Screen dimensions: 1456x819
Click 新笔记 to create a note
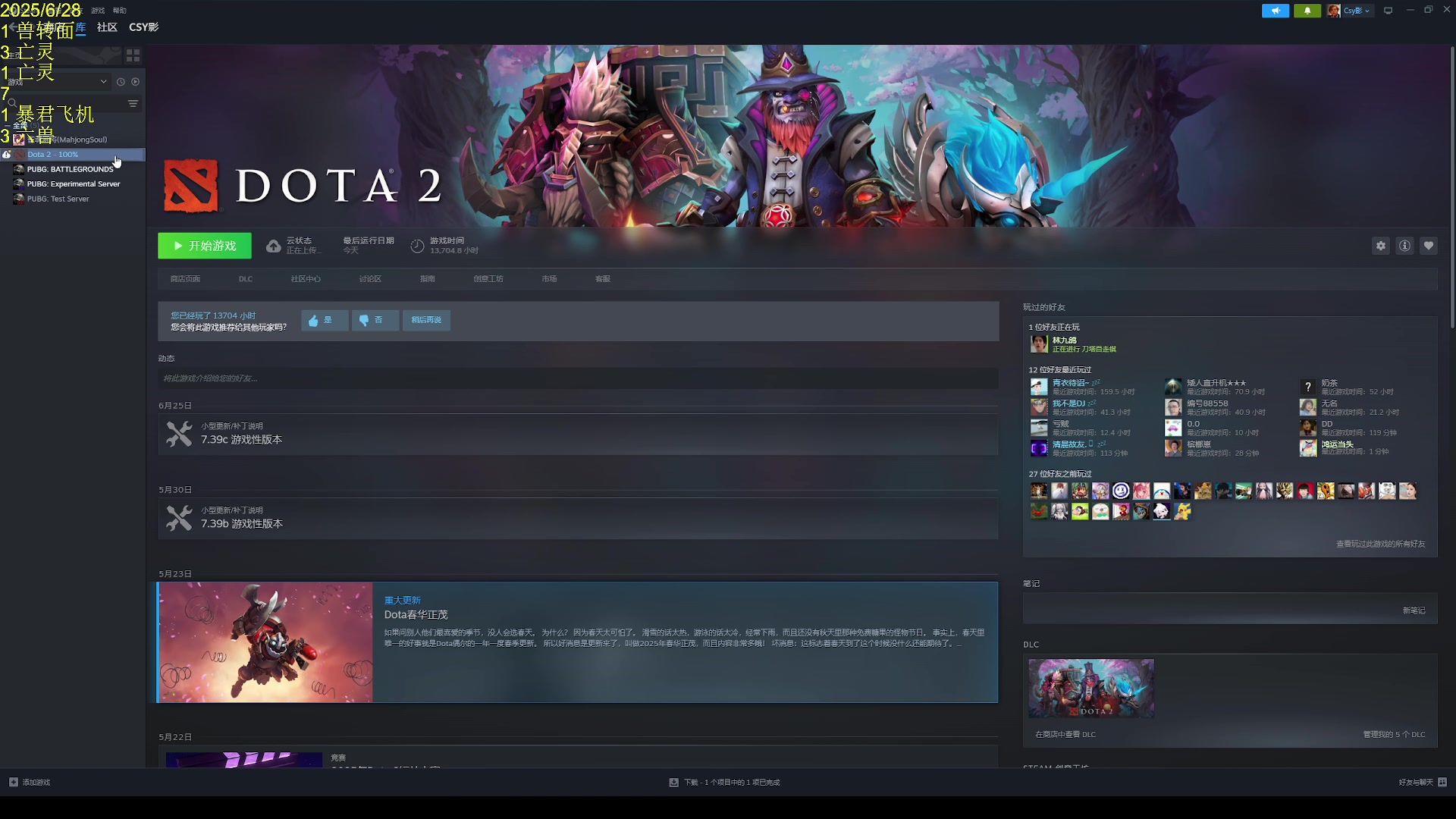point(1414,610)
